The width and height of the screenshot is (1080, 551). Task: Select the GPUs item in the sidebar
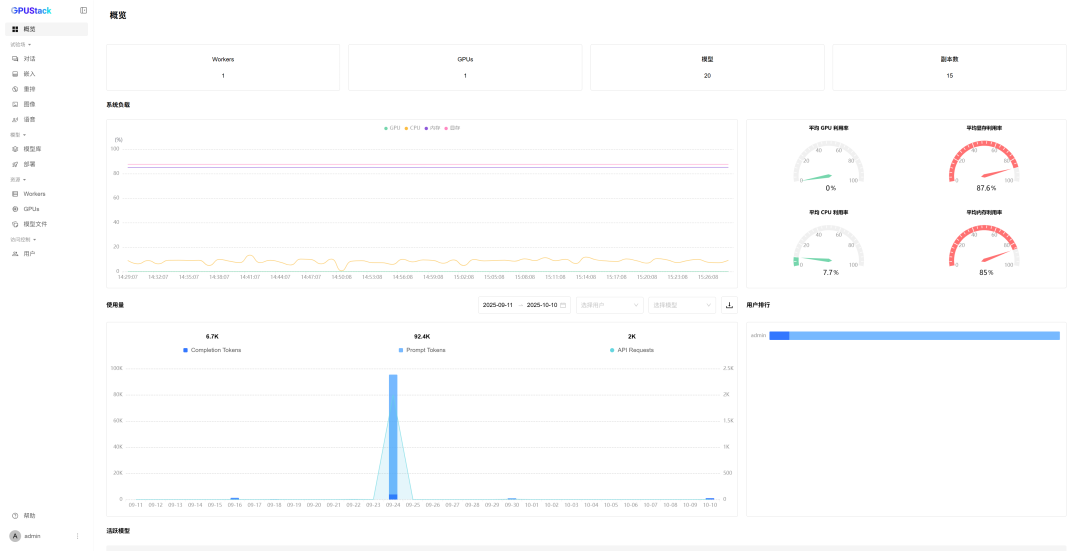[x=31, y=209]
